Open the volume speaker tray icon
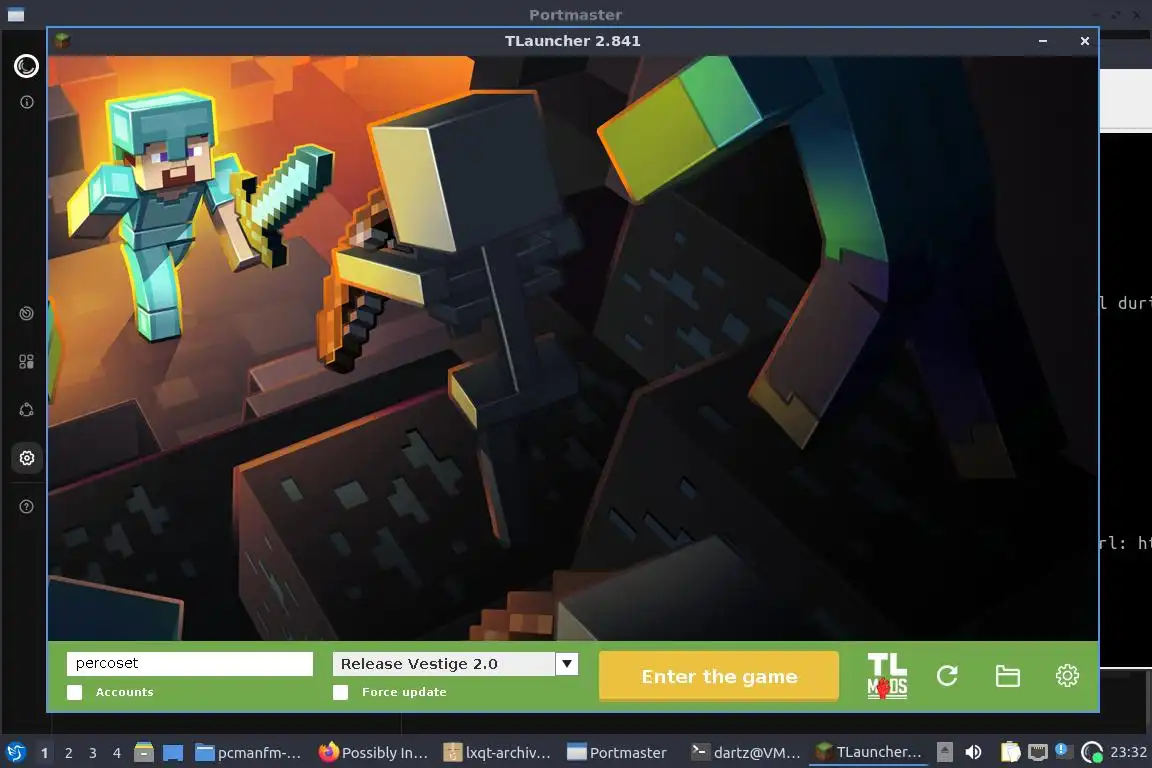 pyautogui.click(x=973, y=752)
